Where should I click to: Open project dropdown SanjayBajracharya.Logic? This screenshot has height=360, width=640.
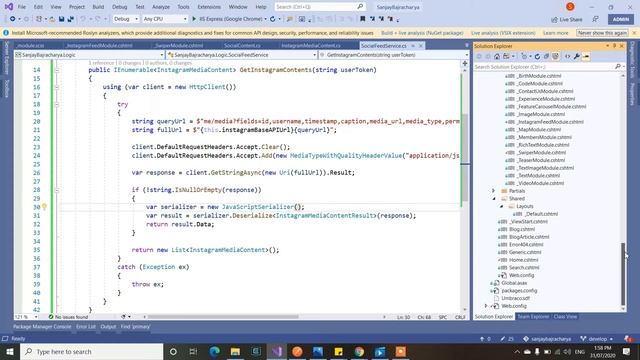[89, 55]
